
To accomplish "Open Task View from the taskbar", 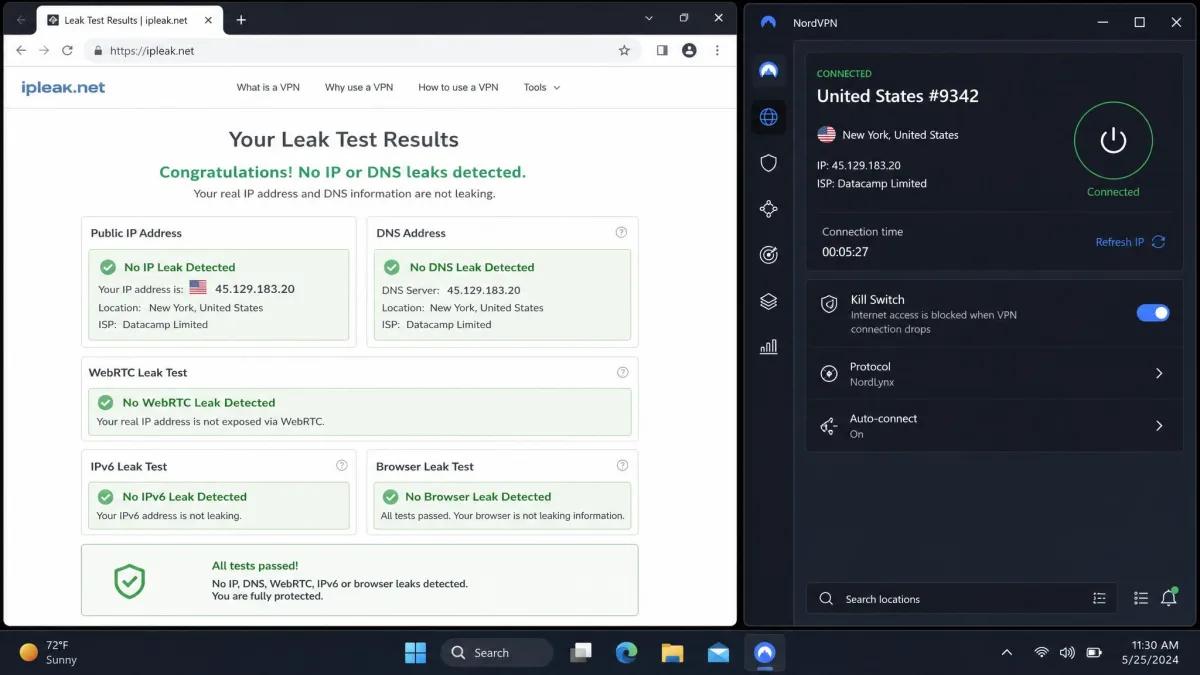I will point(581,653).
